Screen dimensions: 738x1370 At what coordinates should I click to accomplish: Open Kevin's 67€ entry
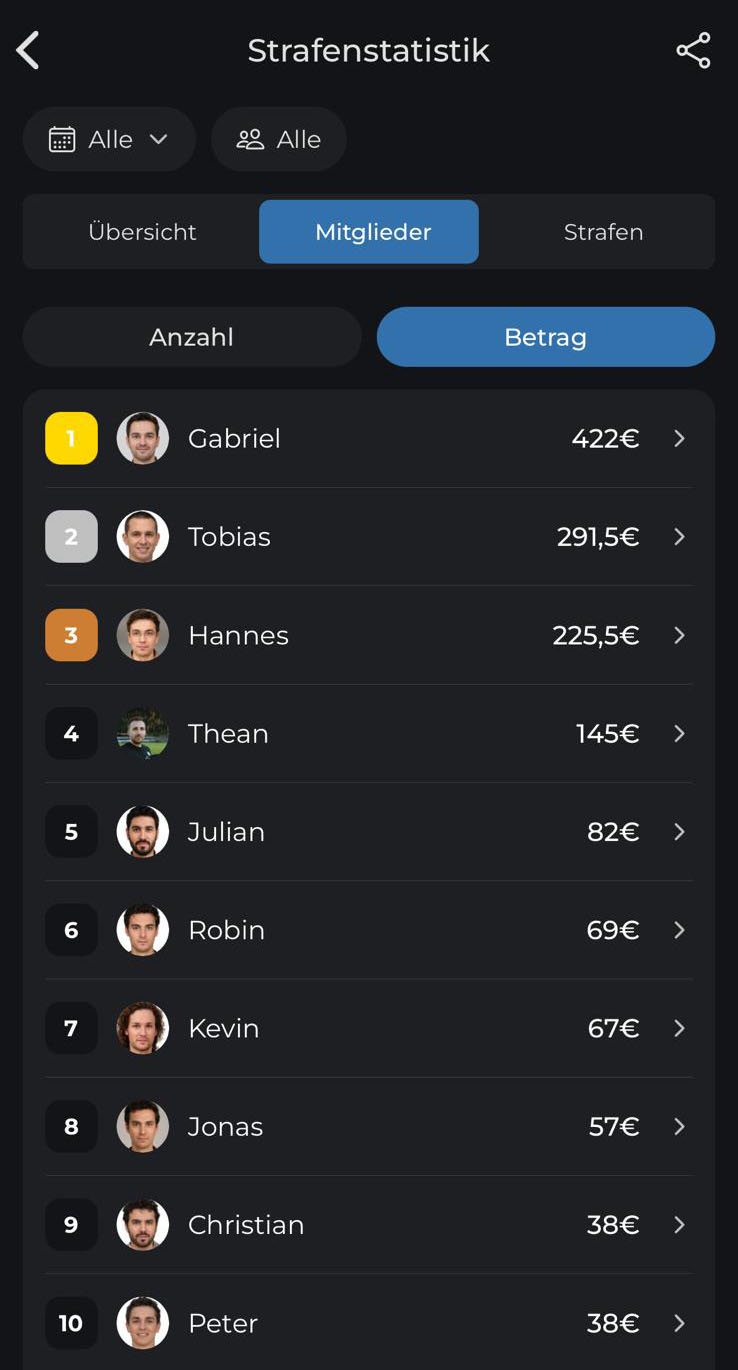tap(369, 1028)
